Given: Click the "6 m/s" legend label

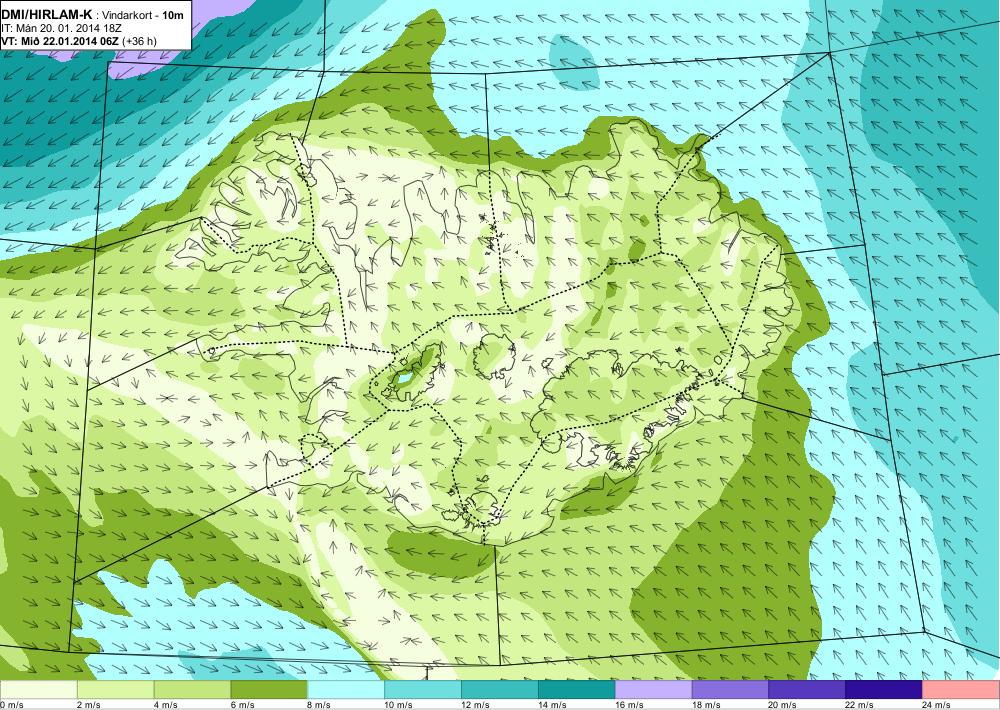Looking at the screenshot, I should (x=242, y=705).
